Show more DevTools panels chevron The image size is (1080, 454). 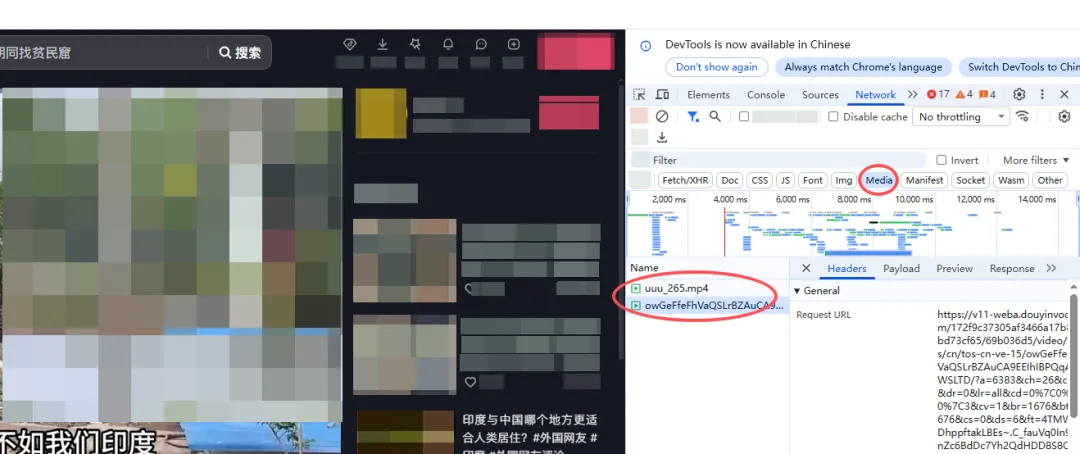pos(913,94)
